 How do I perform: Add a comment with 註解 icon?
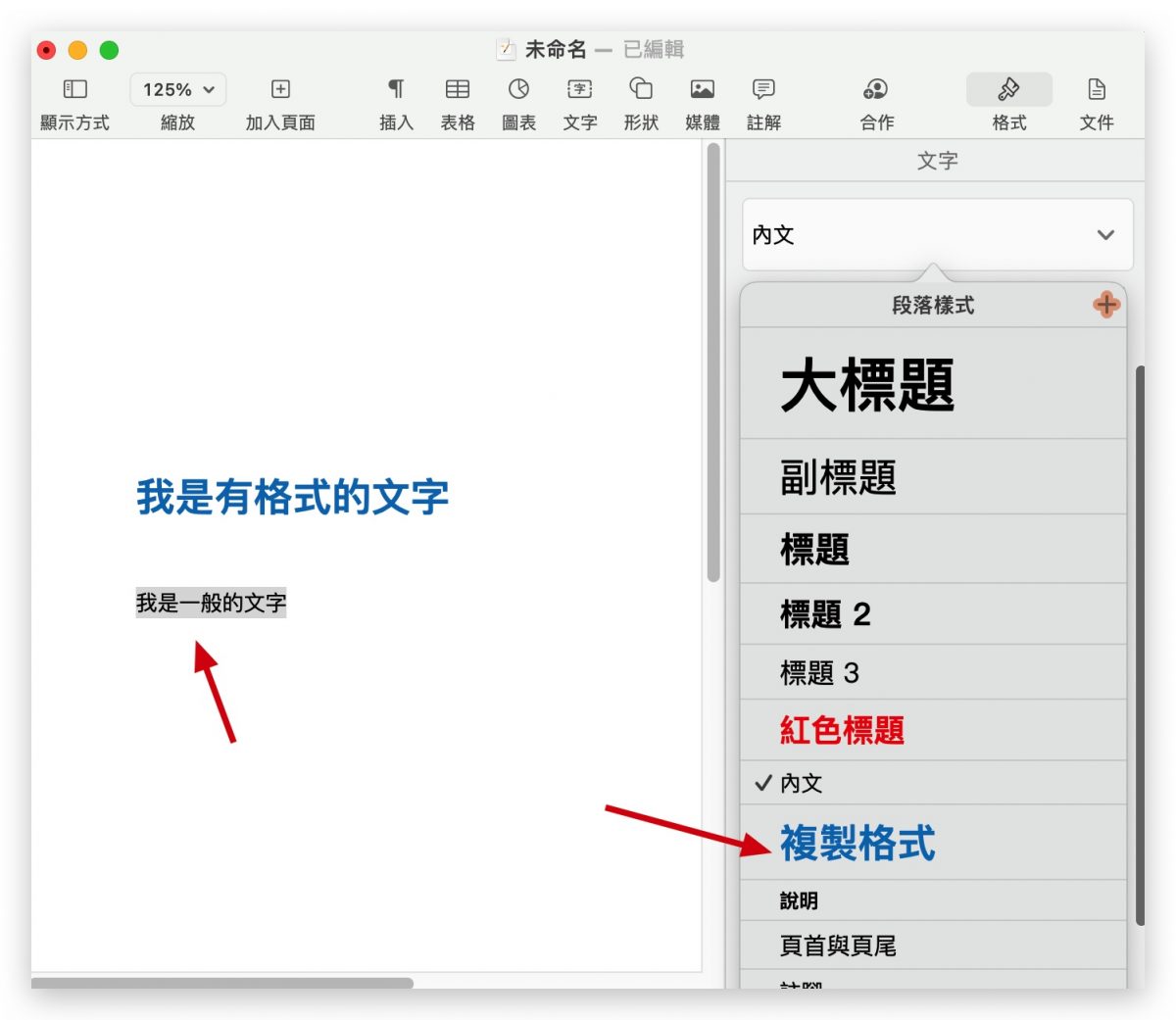(763, 89)
